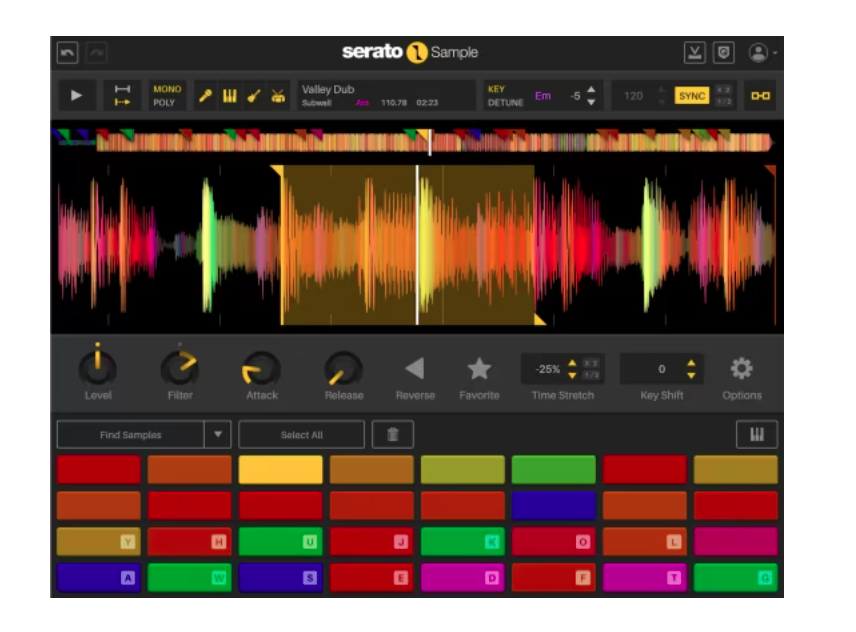
Task: Click the overview waveform playhead marker
Action: point(430,142)
